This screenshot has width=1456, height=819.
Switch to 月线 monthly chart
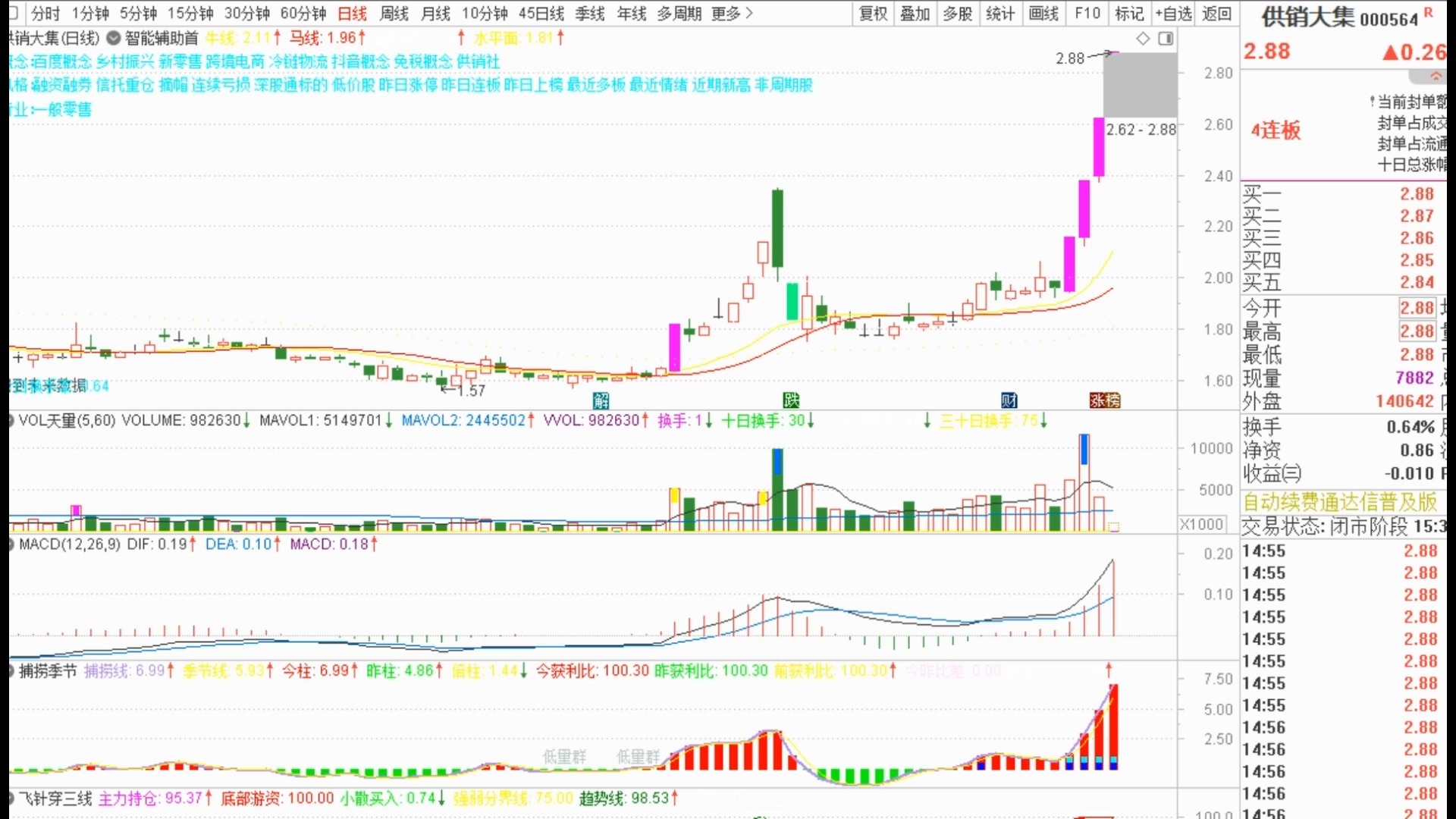[435, 14]
